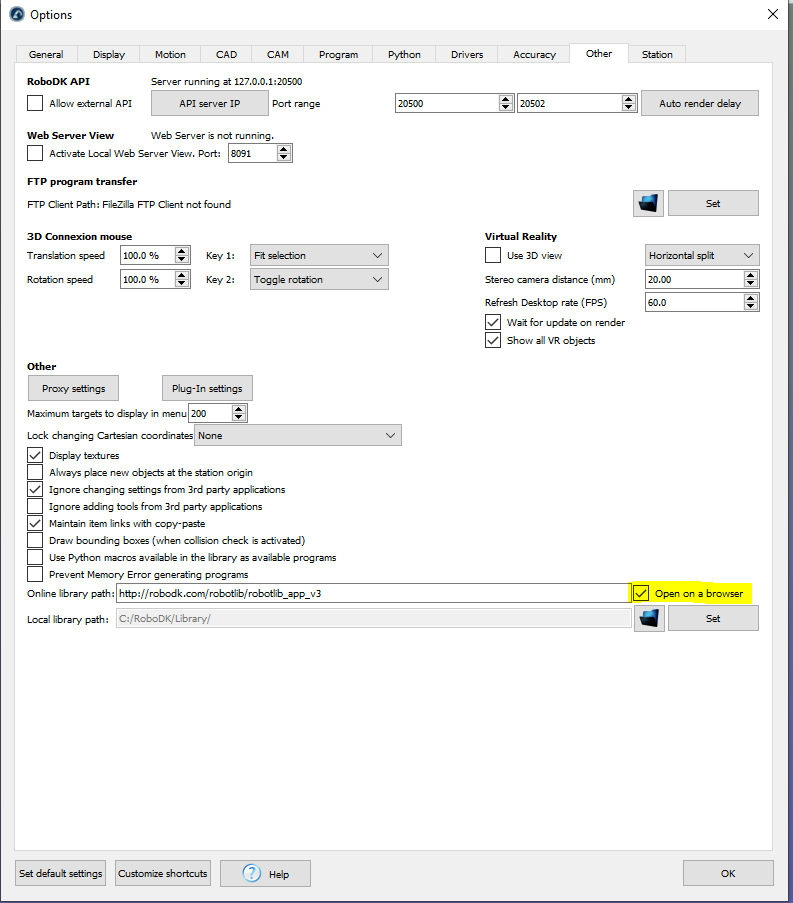This screenshot has height=903, width=793.
Task: Enable Allow external API checkbox
Action: click(36, 103)
